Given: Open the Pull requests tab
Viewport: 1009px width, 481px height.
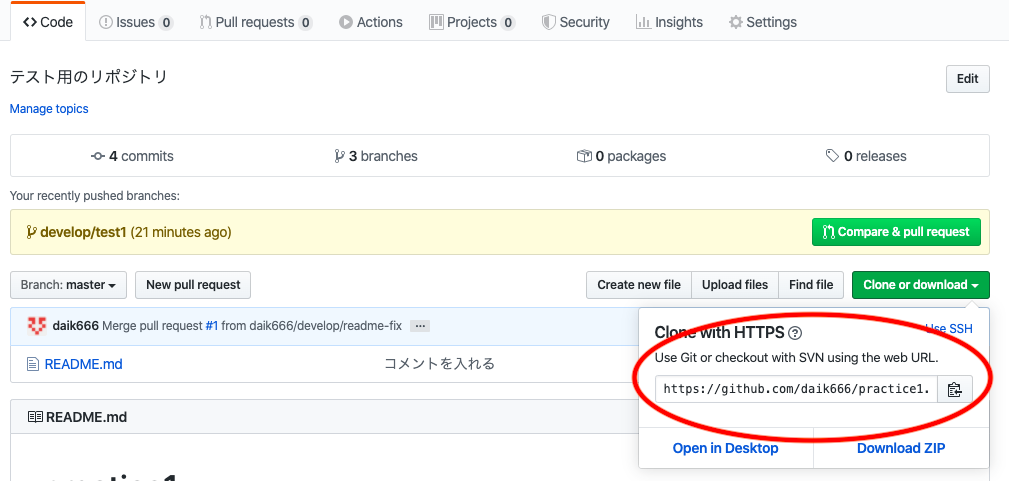Looking at the screenshot, I should 255,22.
